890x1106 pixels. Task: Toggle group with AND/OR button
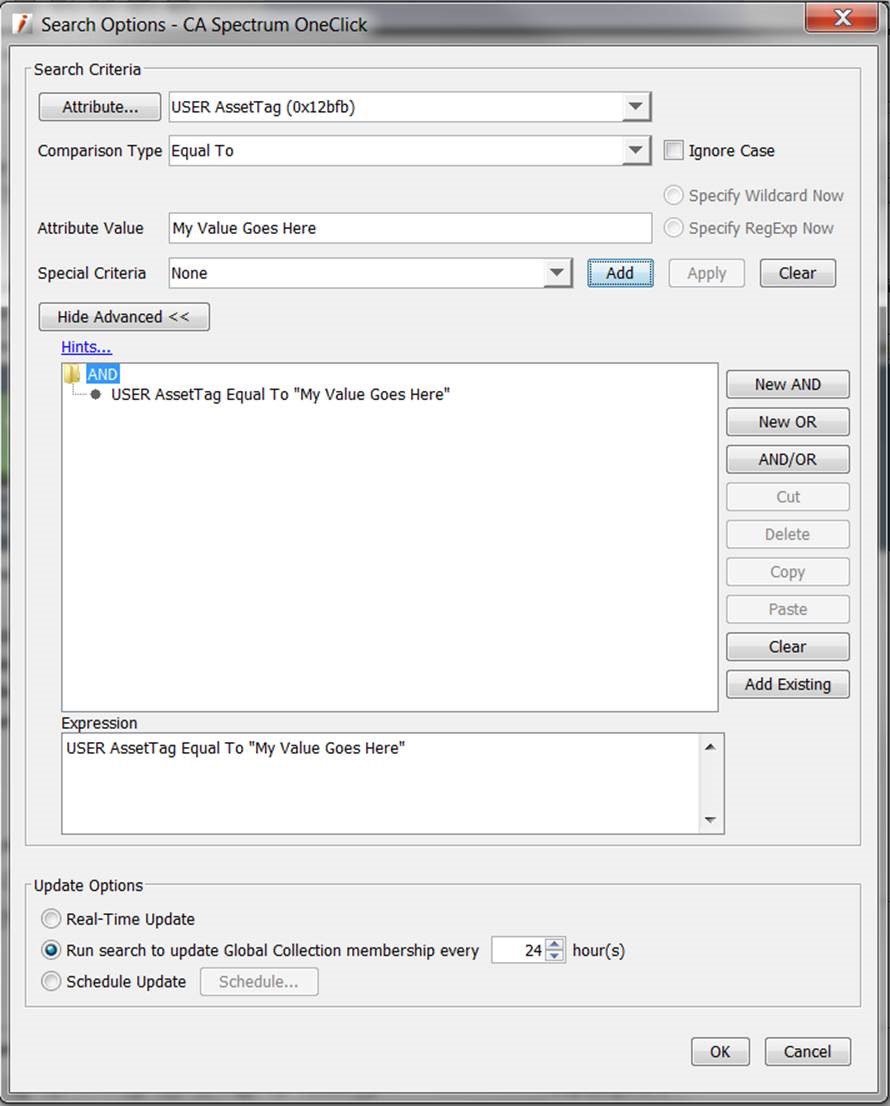[787, 459]
